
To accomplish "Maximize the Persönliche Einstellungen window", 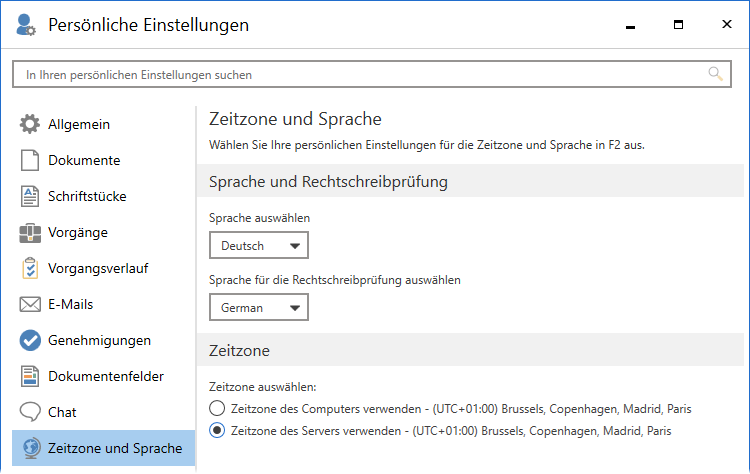I will click(x=678, y=25).
